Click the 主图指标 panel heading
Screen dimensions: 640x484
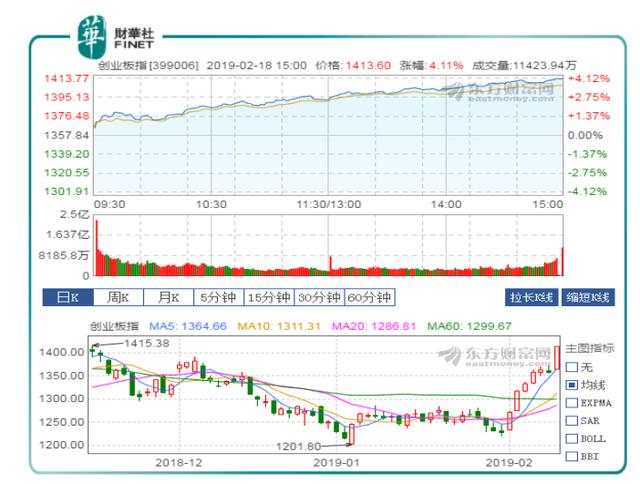[x=590, y=349]
